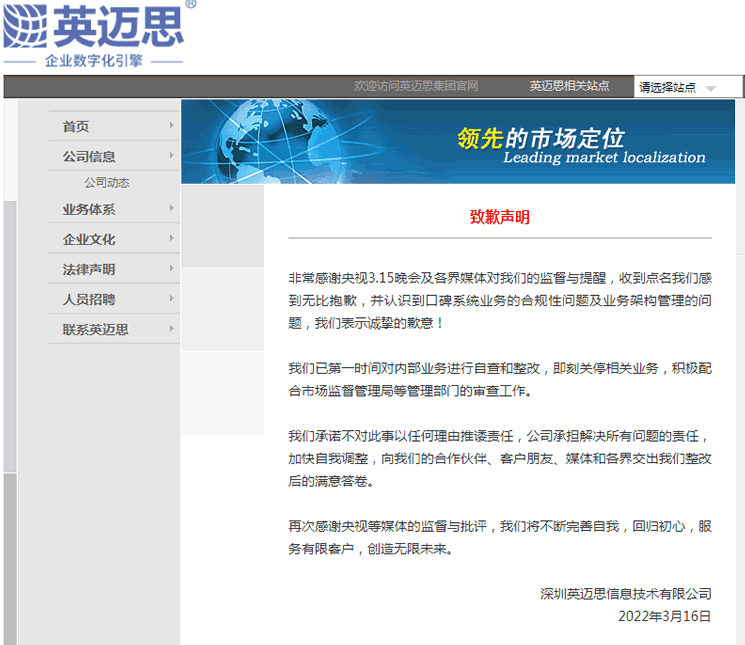Navigate to the 企业文化 page
Screen dimensions: 745x645
[x=89, y=239]
